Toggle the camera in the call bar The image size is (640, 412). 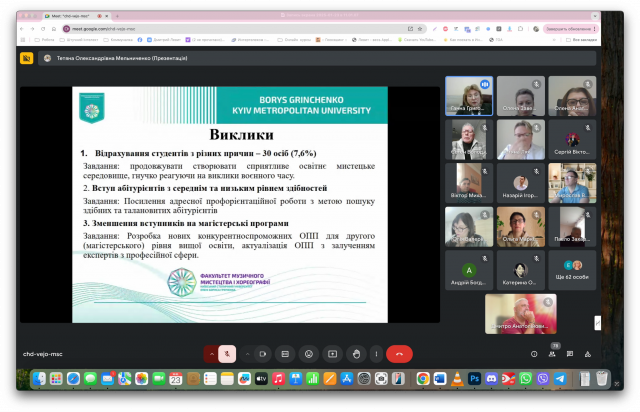tap(262, 353)
